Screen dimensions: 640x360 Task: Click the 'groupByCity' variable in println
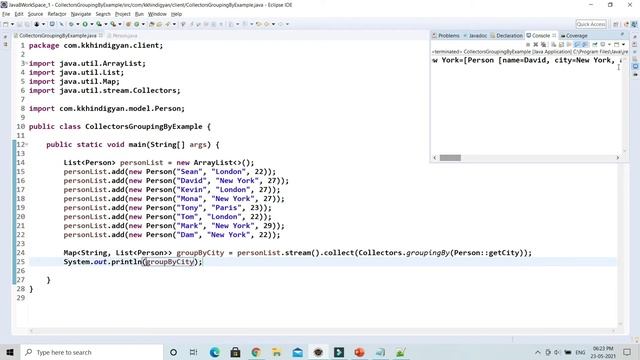pos(170,262)
